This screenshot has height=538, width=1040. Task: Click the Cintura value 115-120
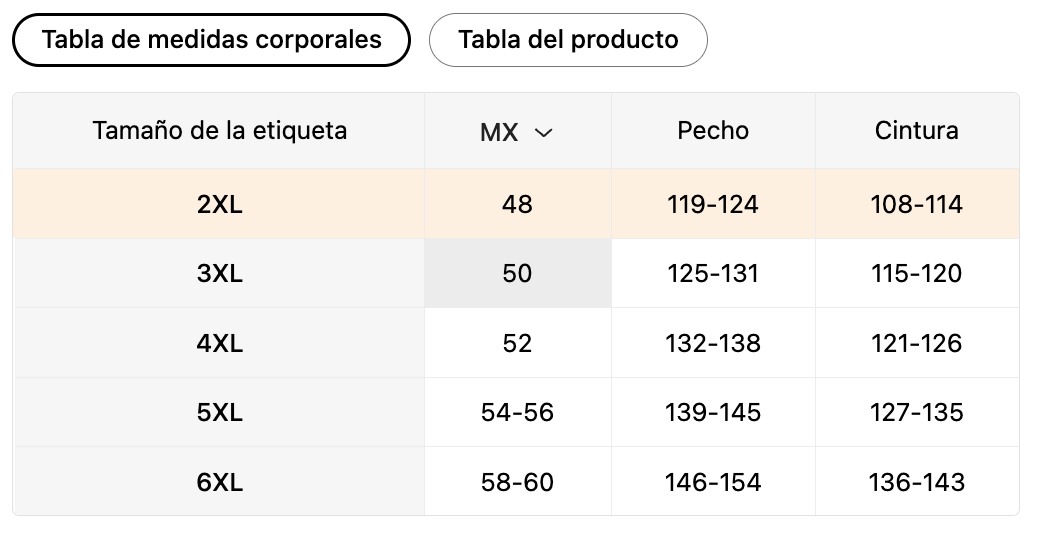[917, 273]
